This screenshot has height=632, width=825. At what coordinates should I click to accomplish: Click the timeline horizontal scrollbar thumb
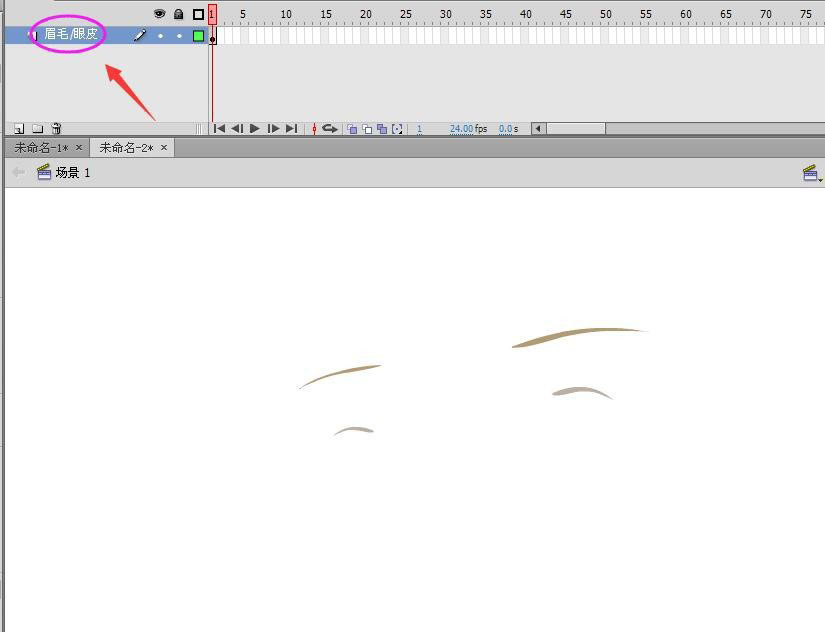pyautogui.click(x=575, y=129)
